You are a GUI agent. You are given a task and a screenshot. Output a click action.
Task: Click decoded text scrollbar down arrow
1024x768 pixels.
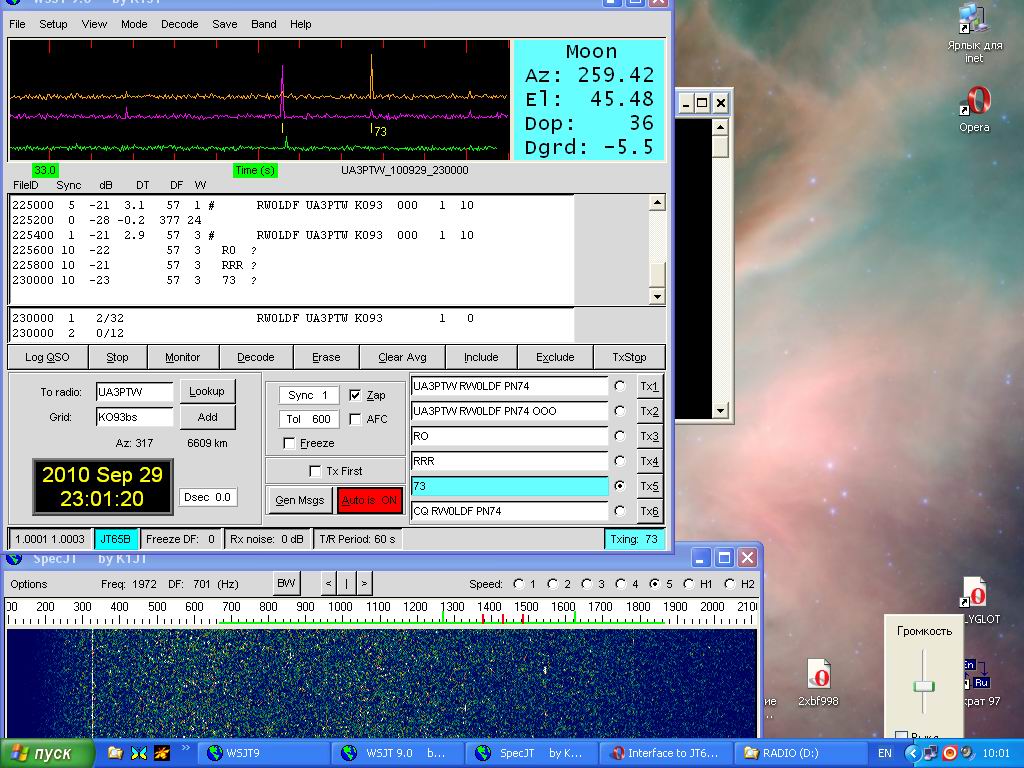click(x=657, y=296)
